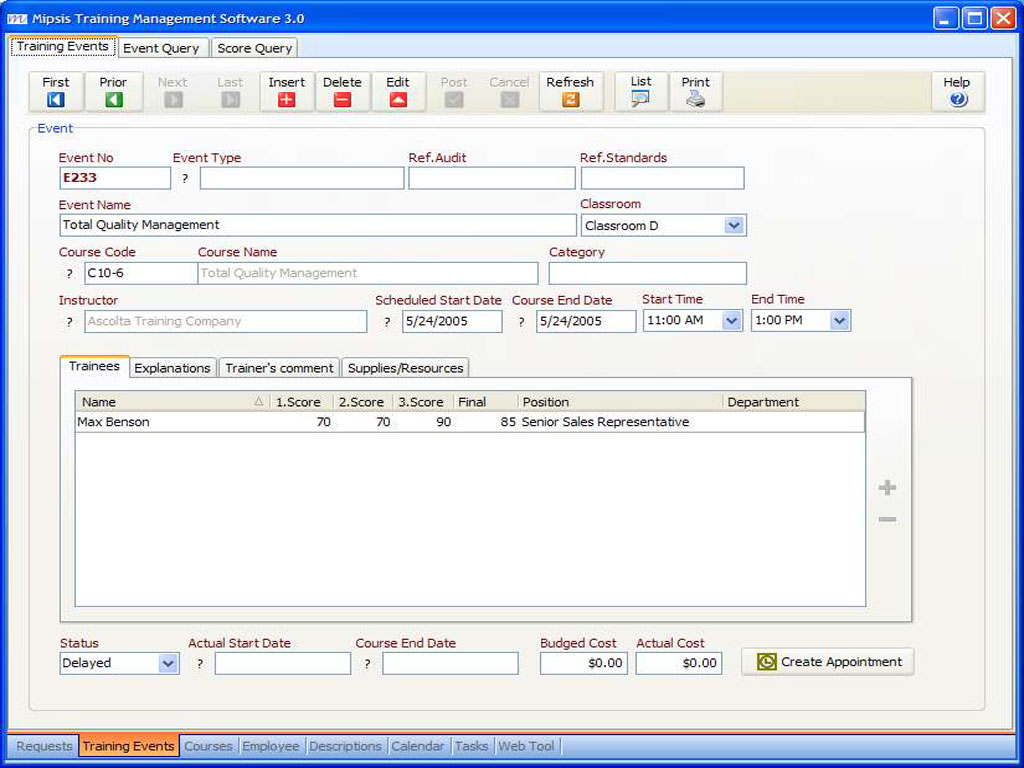Print the training event

[x=696, y=91]
